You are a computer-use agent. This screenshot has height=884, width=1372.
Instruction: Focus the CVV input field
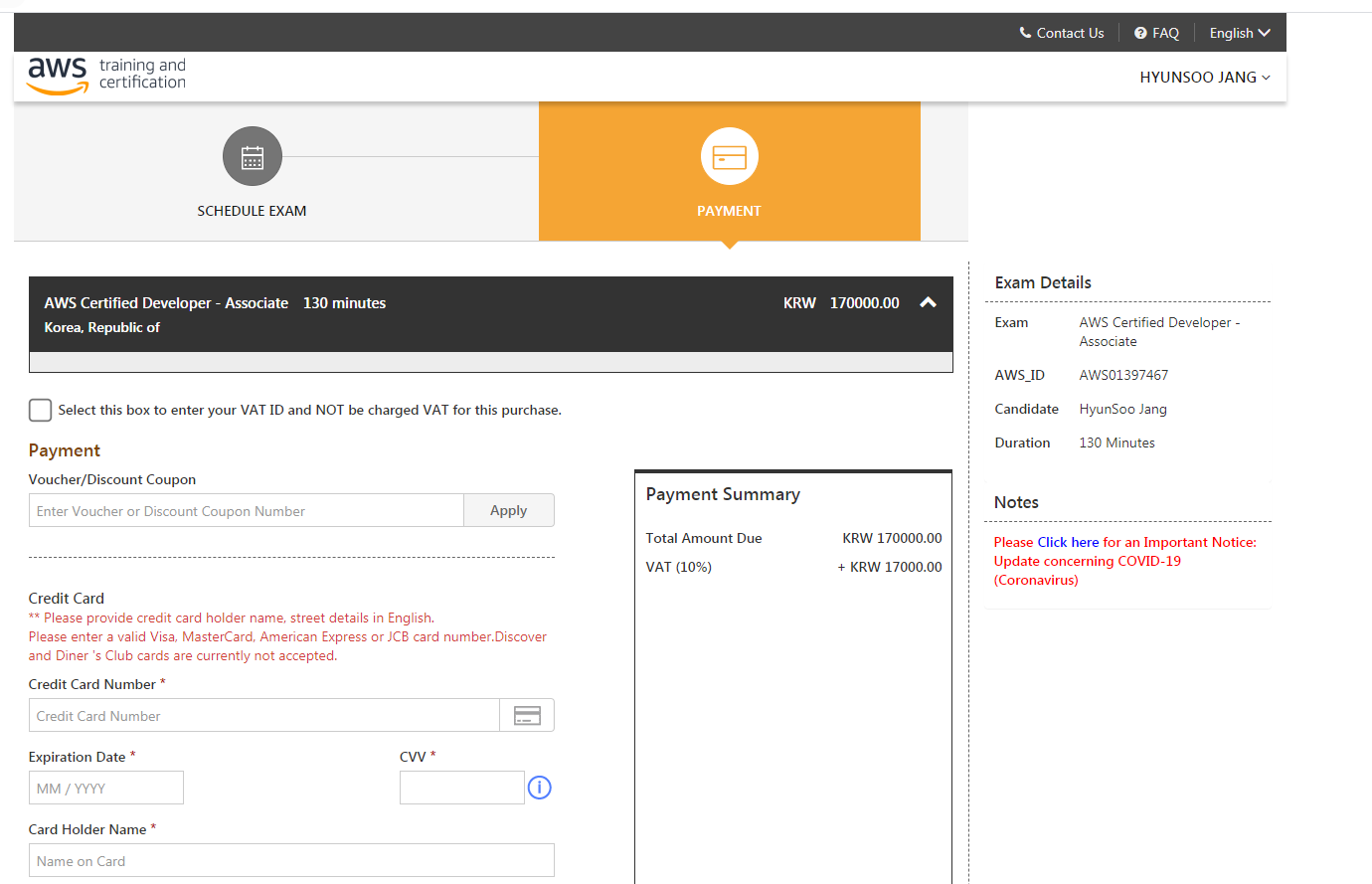[x=462, y=788]
